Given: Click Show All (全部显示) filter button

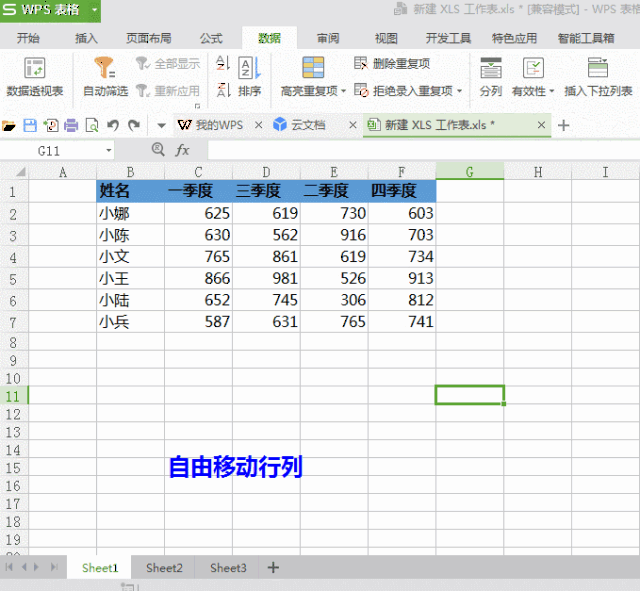Looking at the screenshot, I should [168, 64].
